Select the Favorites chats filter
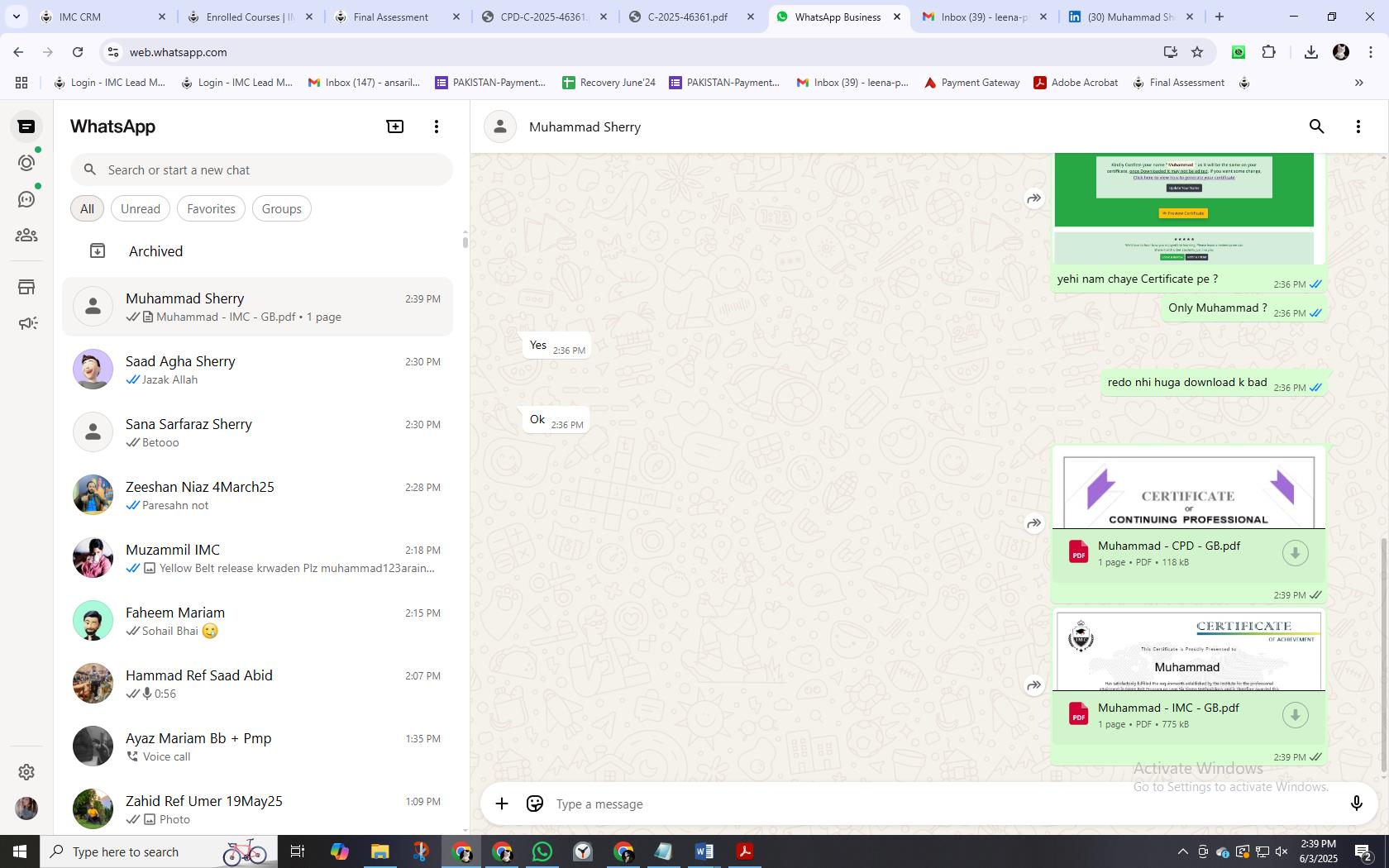Viewport: 1389px width, 868px height. point(211,208)
